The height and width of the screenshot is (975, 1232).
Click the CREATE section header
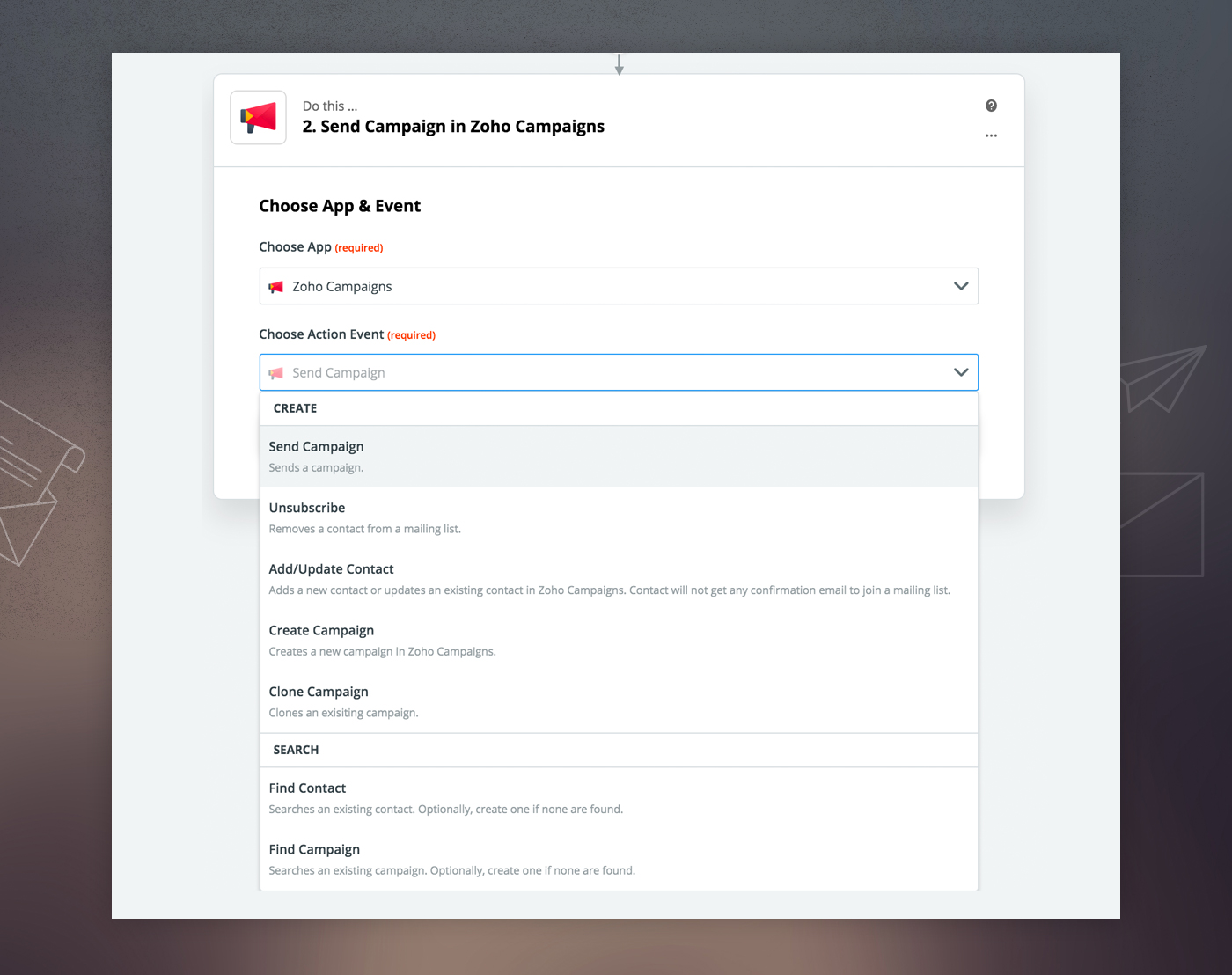click(x=295, y=408)
